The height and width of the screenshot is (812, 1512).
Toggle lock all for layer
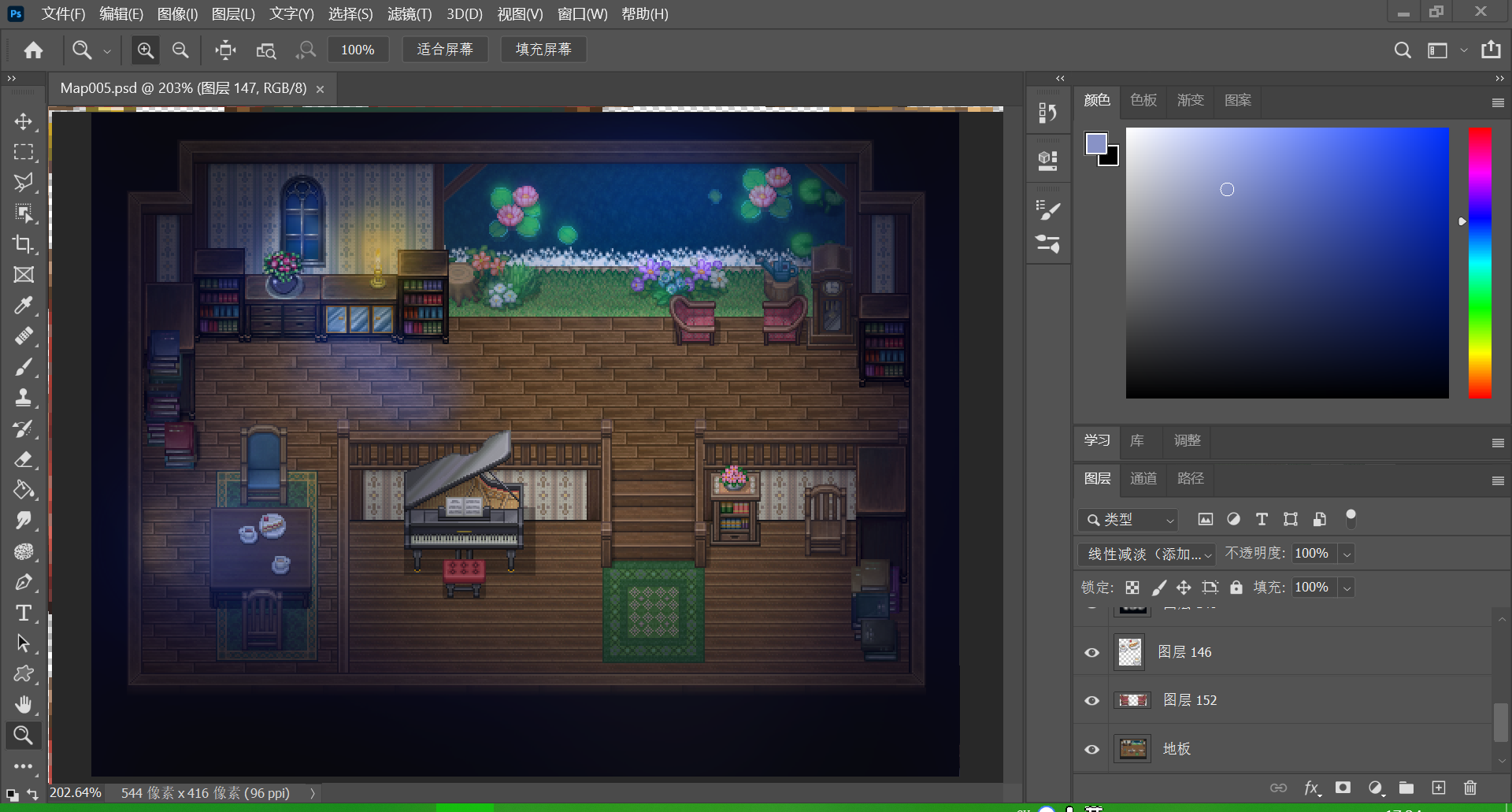pyautogui.click(x=1236, y=588)
